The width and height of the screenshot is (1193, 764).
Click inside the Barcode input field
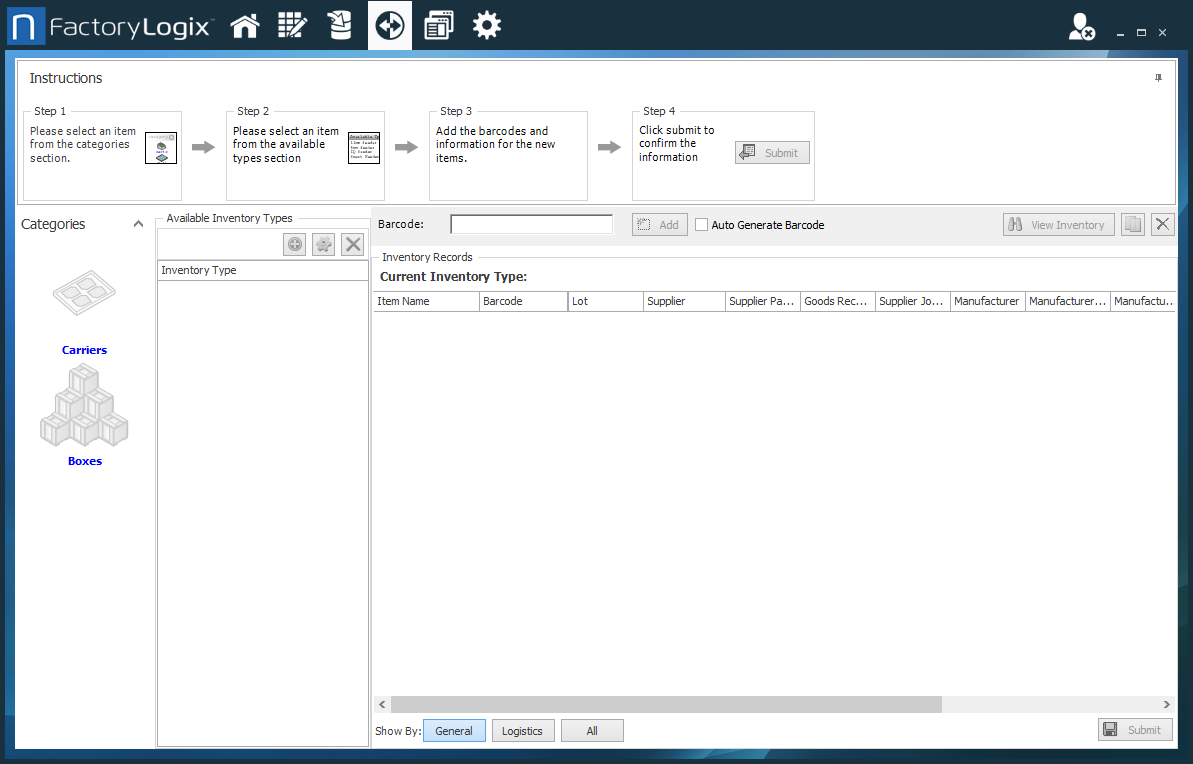coord(531,224)
